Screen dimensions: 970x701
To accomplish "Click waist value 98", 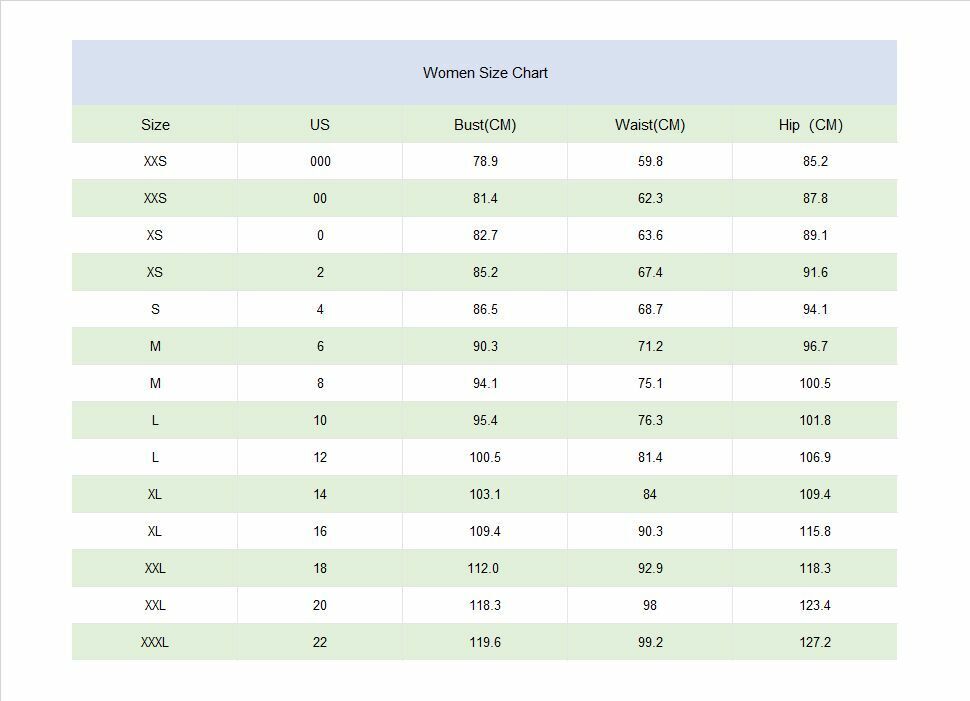I will pyautogui.click(x=650, y=605).
